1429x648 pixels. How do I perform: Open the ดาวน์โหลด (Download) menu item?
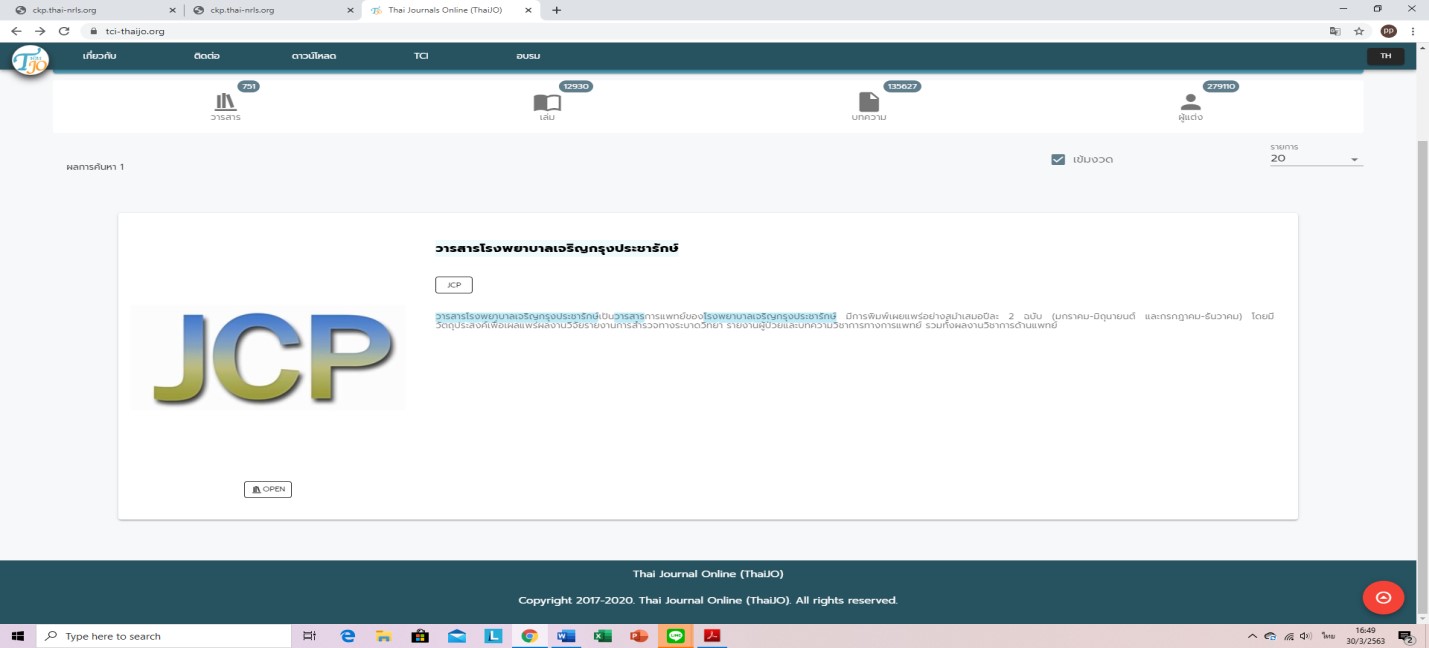(314, 56)
